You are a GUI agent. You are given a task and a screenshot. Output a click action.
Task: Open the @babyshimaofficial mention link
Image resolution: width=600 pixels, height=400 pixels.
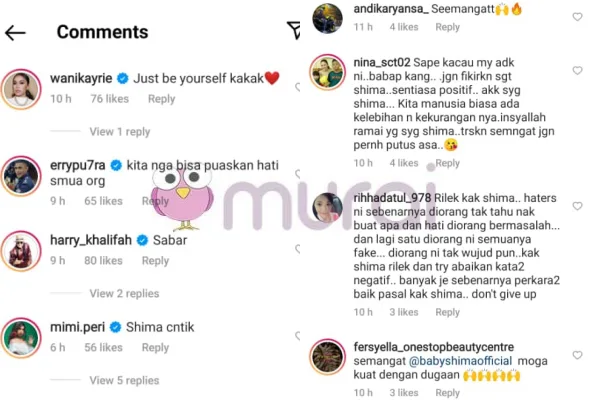click(460, 361)
